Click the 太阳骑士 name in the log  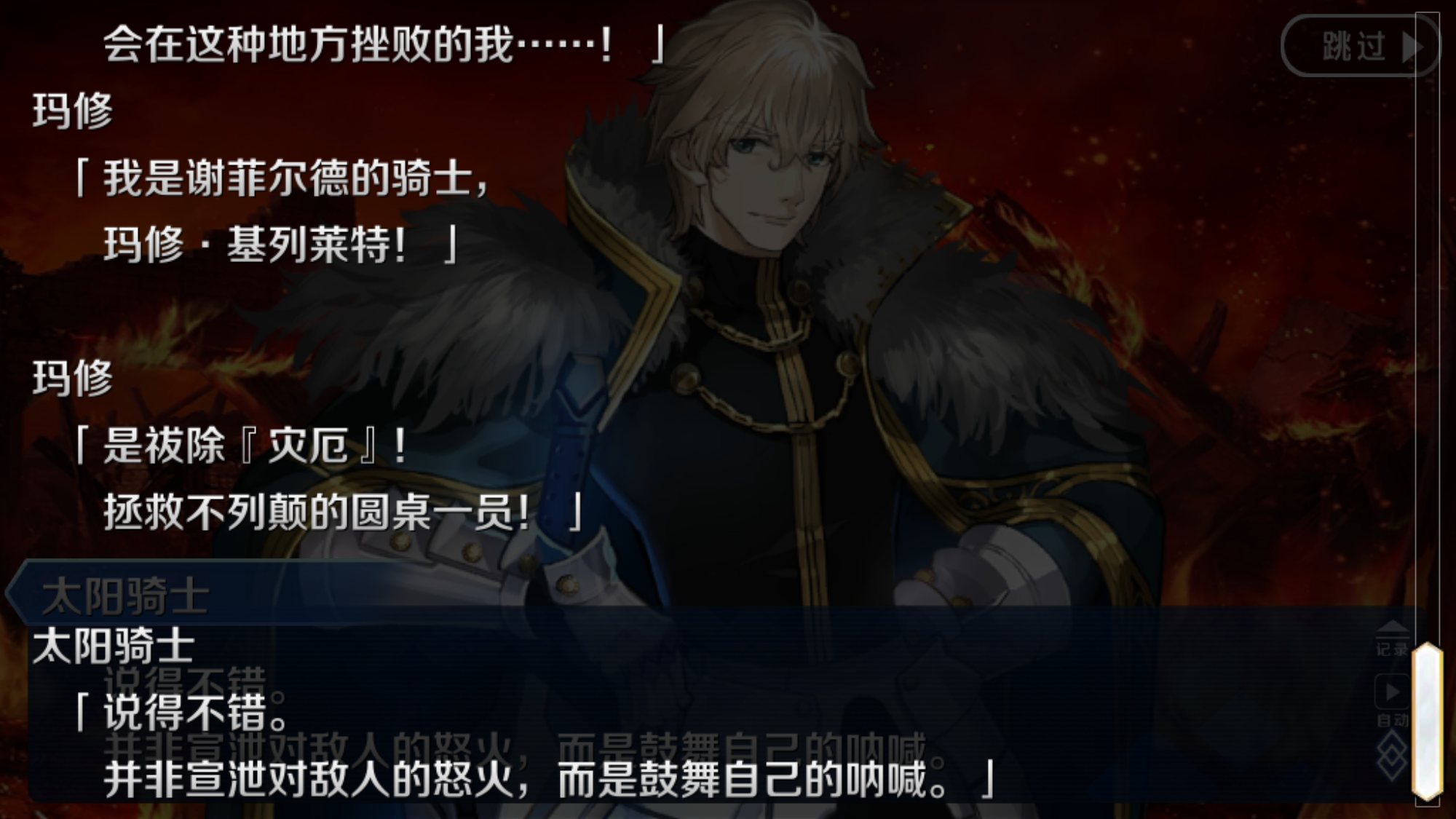[114, 645]
